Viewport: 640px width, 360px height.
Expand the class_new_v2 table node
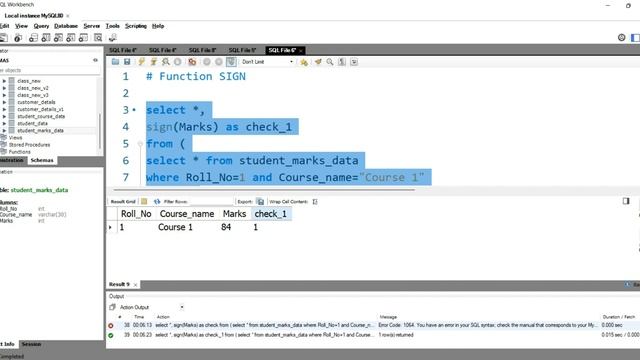point(4,88)
